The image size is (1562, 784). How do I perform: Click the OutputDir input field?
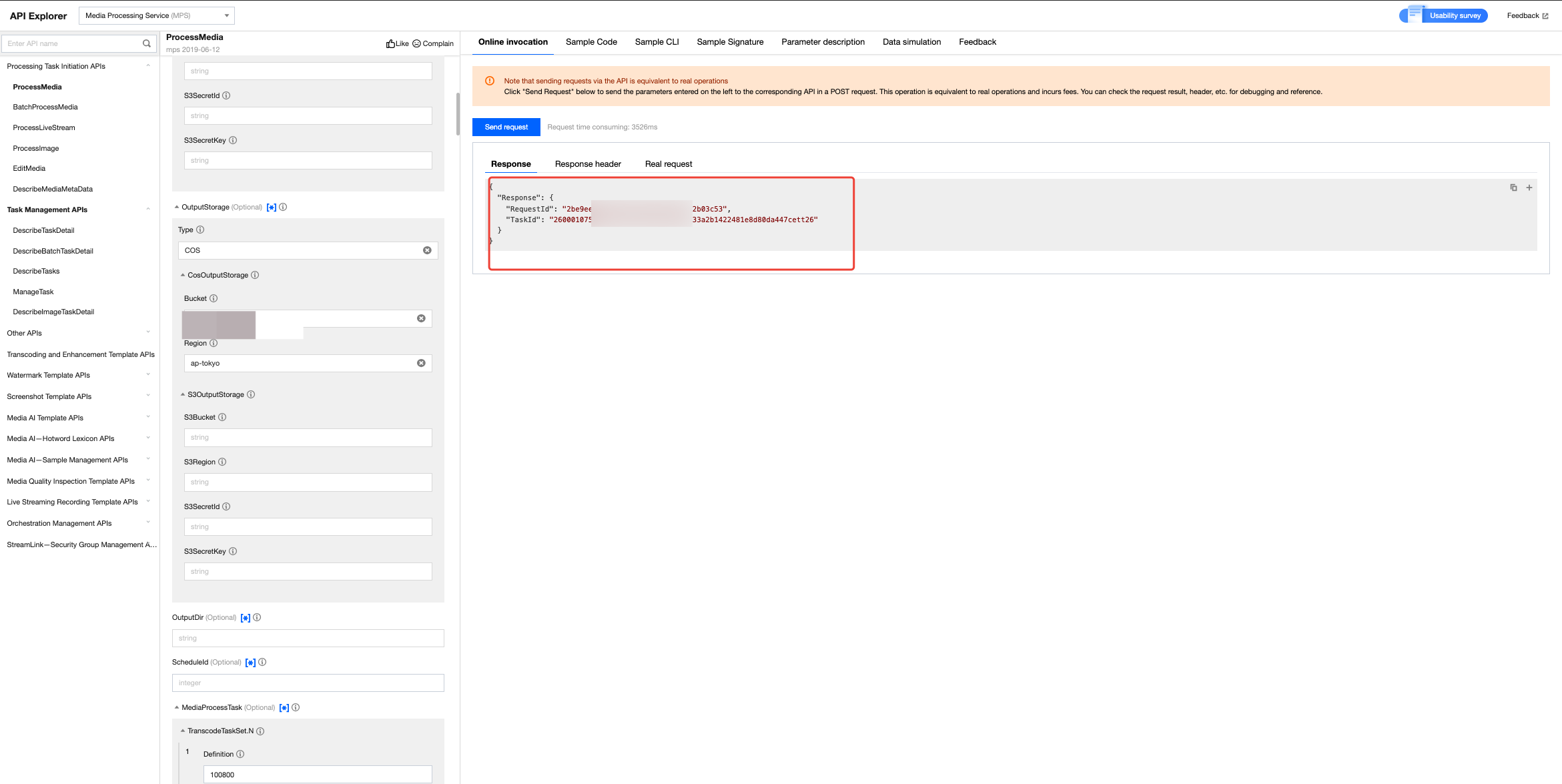point(308,639)
